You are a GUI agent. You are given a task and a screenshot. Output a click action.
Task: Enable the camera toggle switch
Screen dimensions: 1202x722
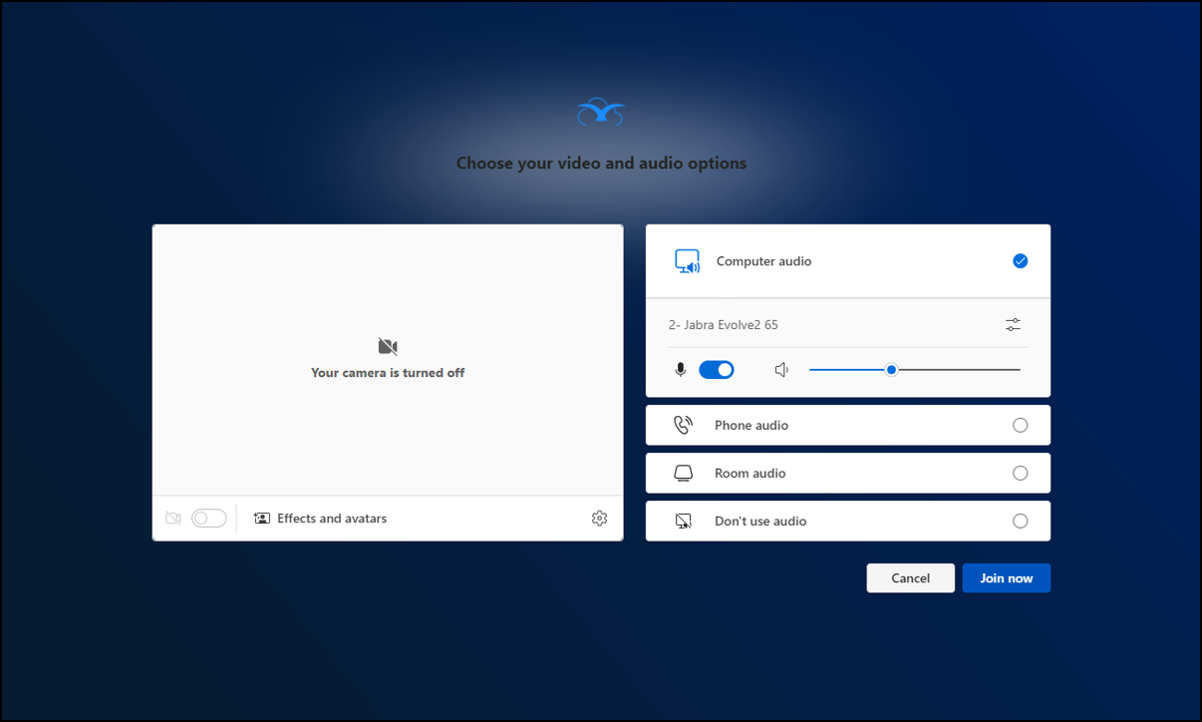209,518
